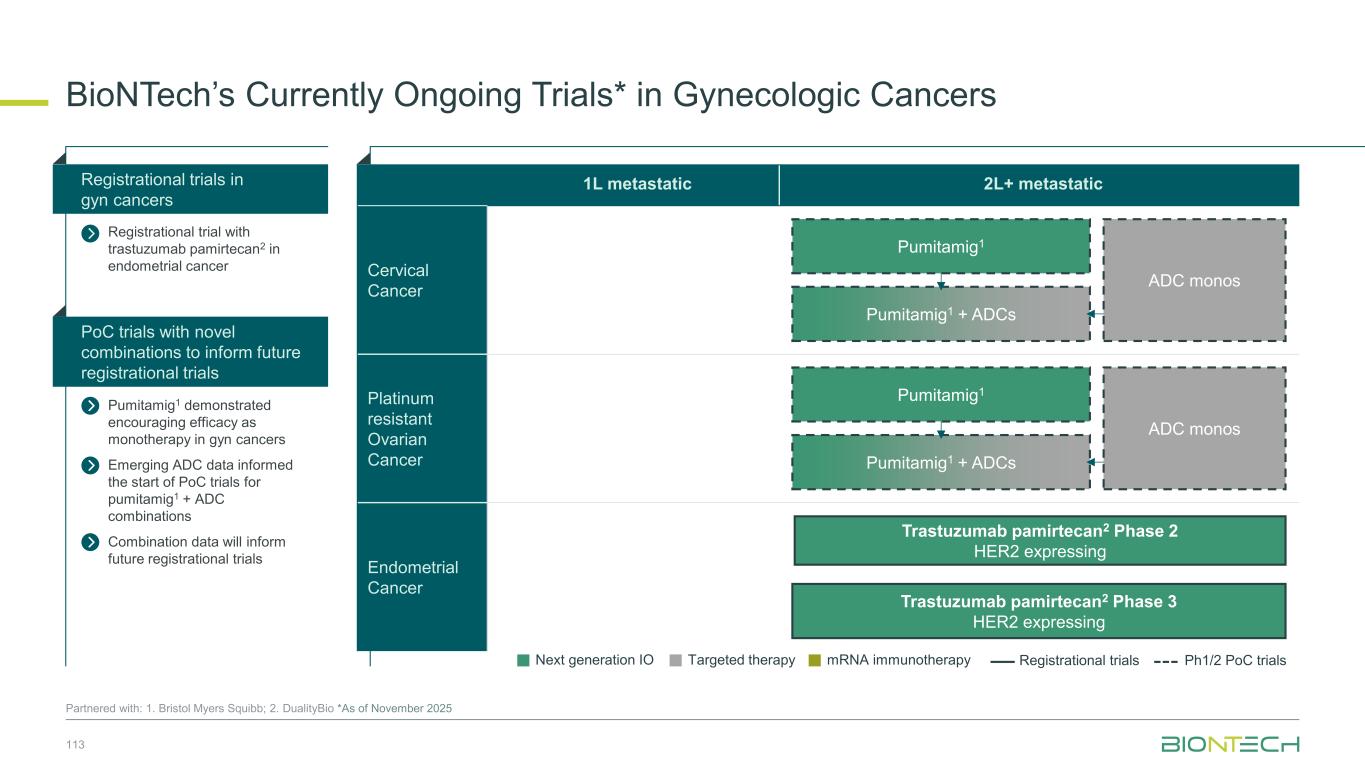Image resolution: width=1365 pixels, height=768 pixels.
Task: Select the green Next generation IO legend swatch
Action: (523, 660)
